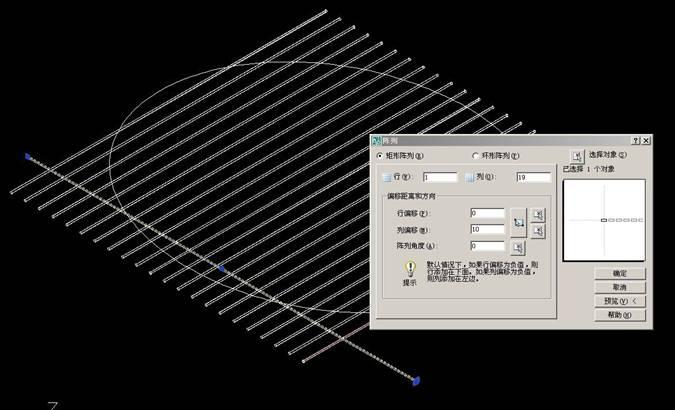Click the array preview thumbnail pane

pos(604,220)
